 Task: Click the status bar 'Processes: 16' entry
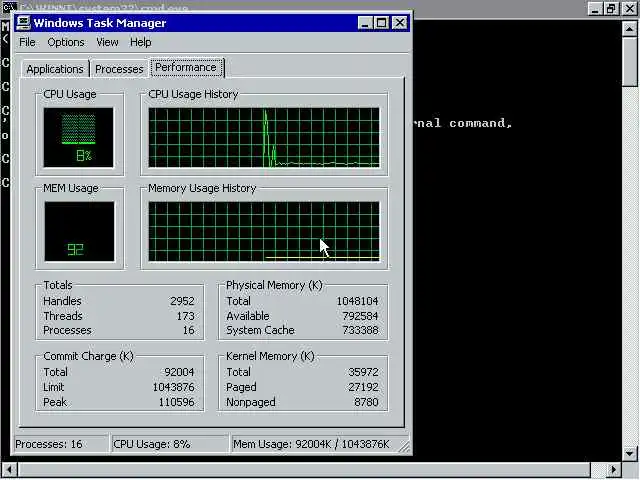click(60, 444)
